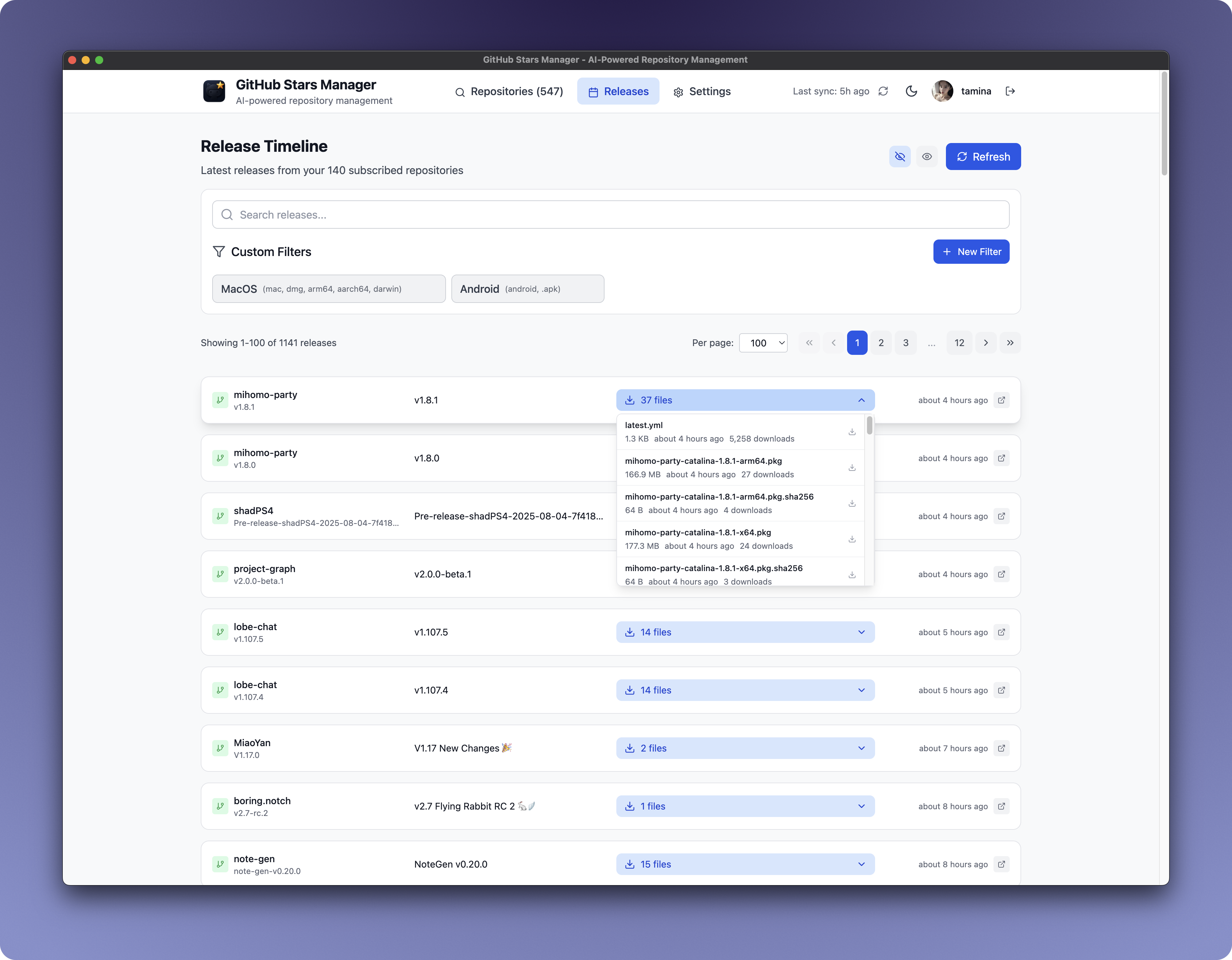This screenshot has height=960, width=1232.
Task: Click the main window vertical scrollbar
Action: [1164, 124]
